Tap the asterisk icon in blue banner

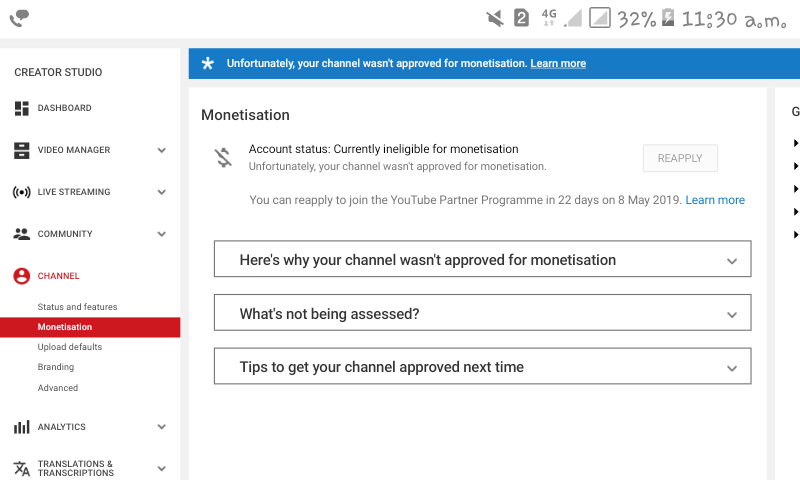208,63
